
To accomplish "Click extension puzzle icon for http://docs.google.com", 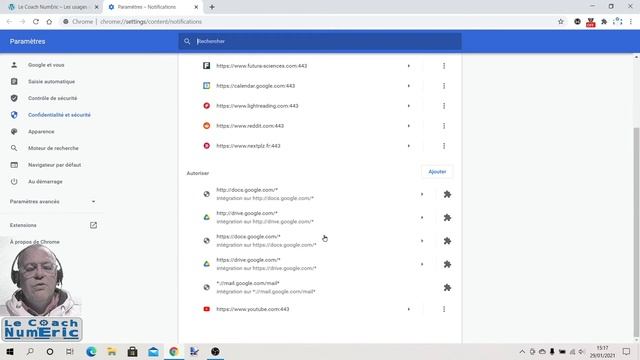I will pos(447,194).
